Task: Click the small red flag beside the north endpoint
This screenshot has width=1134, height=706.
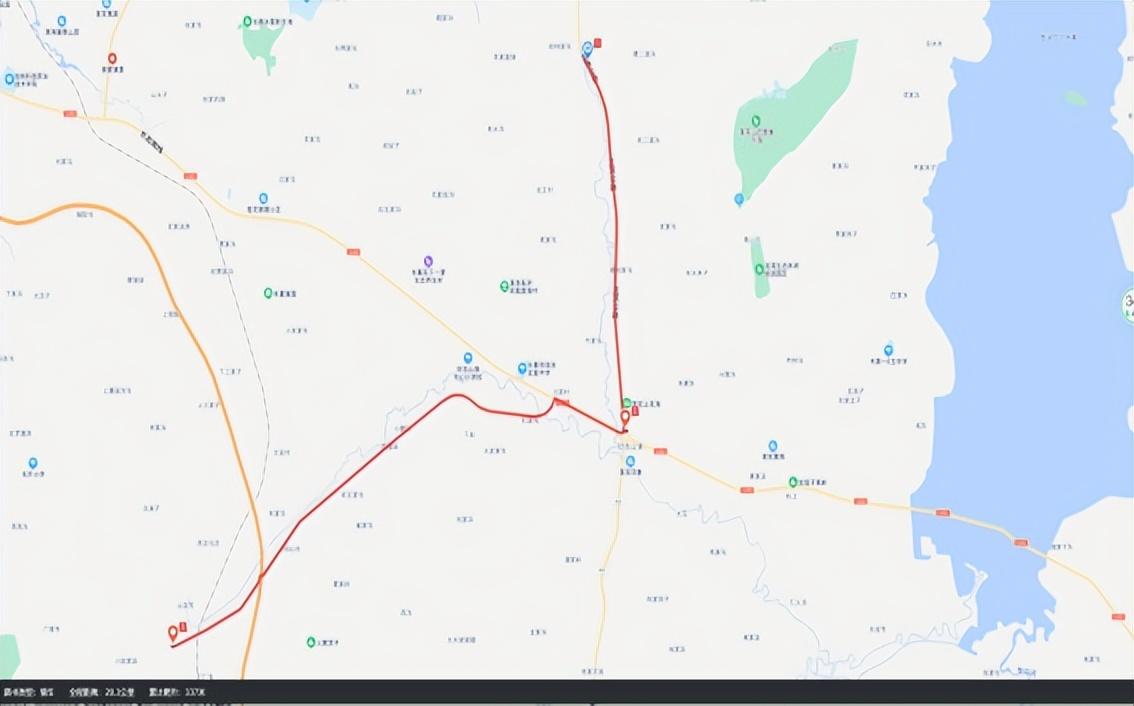Action: 598,42
